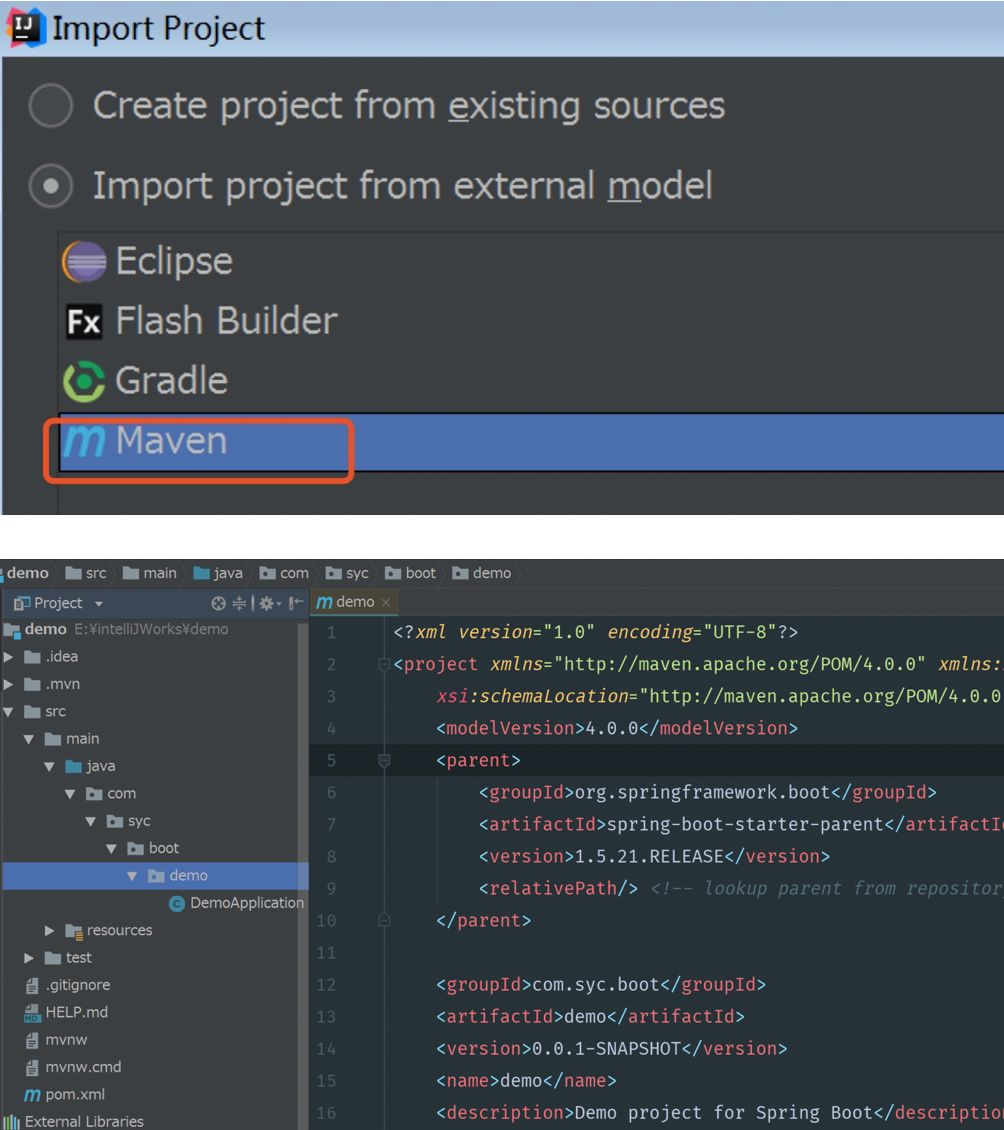
Task: Select the .mvn folder icon
Action: (32, 684)
